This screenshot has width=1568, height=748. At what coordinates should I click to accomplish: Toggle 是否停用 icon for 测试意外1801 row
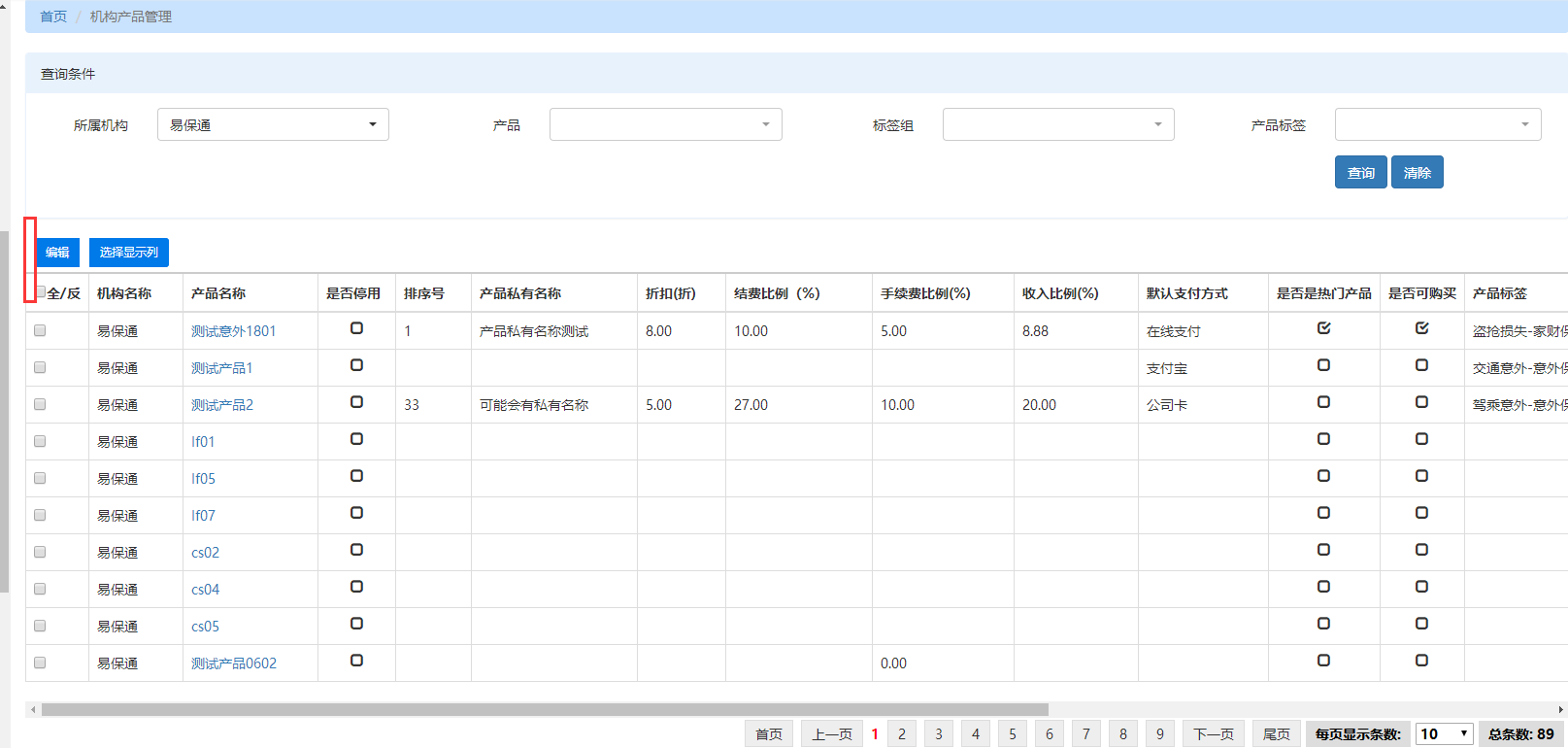pyautogui.click(x=356, y=328)
